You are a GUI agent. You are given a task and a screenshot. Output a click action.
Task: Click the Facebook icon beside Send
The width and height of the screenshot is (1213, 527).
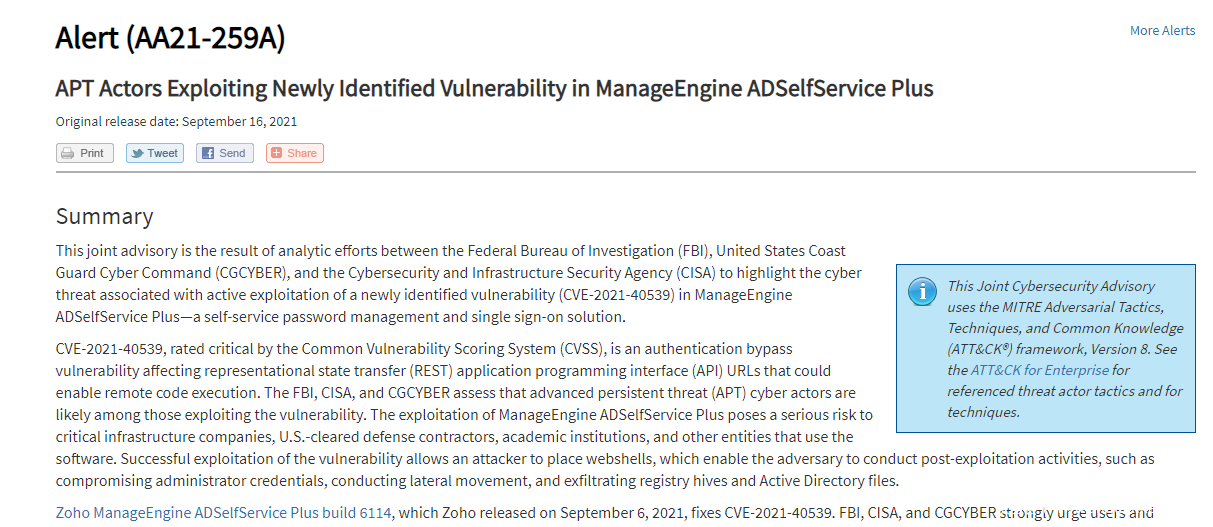point(208,153)
